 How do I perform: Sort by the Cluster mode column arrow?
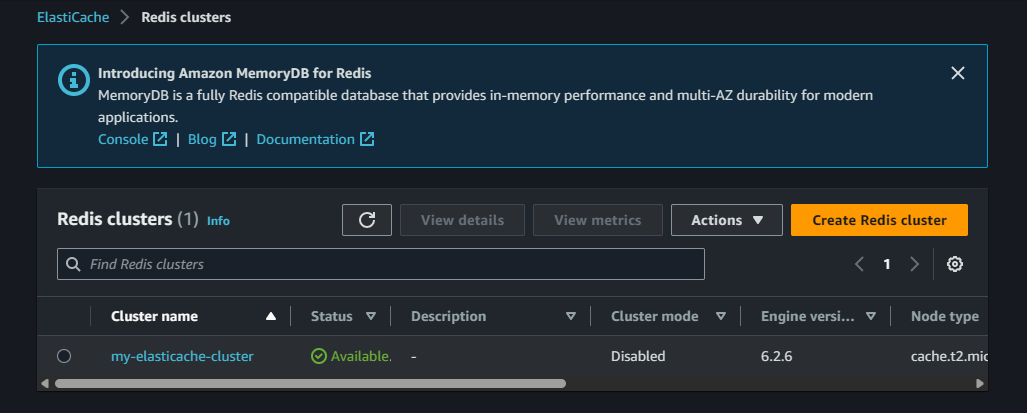coord(721,317)
